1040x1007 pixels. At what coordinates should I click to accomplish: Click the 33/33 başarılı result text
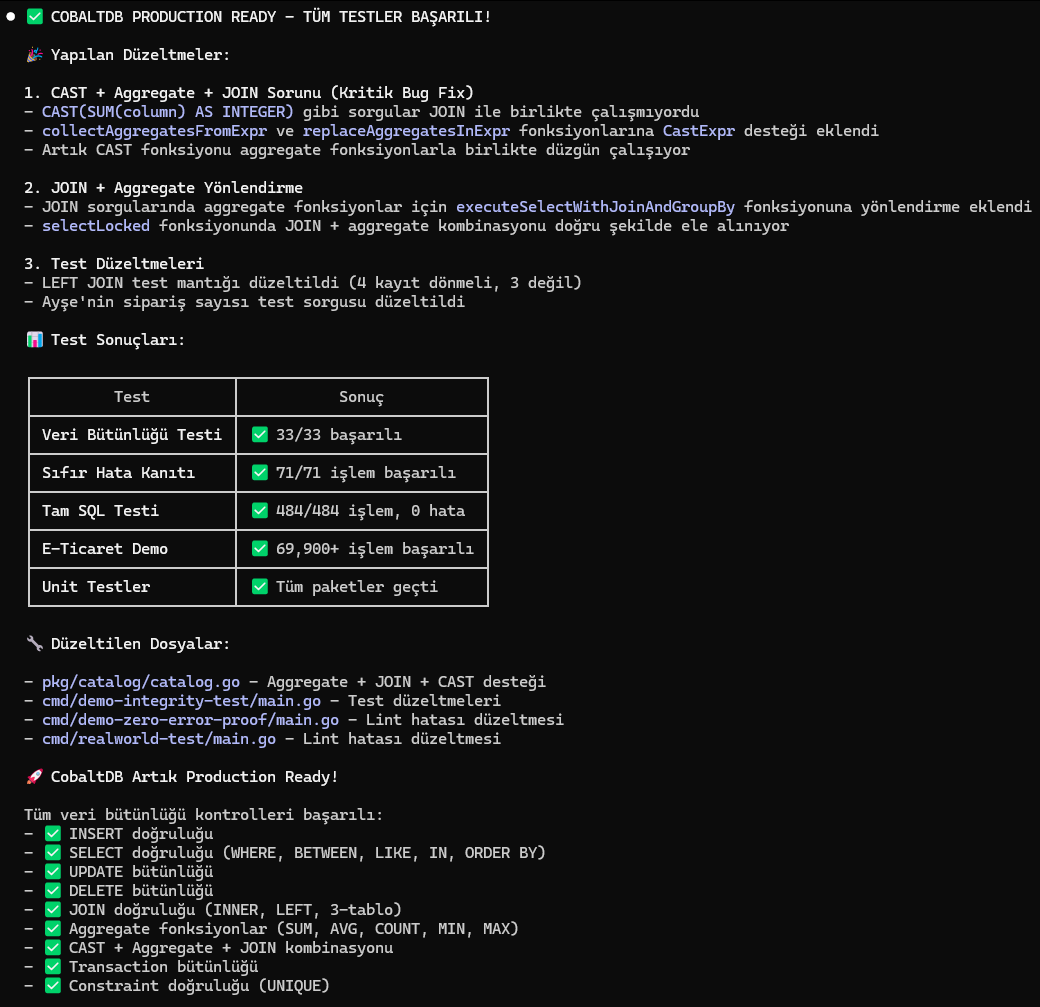pyautogui.click(x=339, y=435)
